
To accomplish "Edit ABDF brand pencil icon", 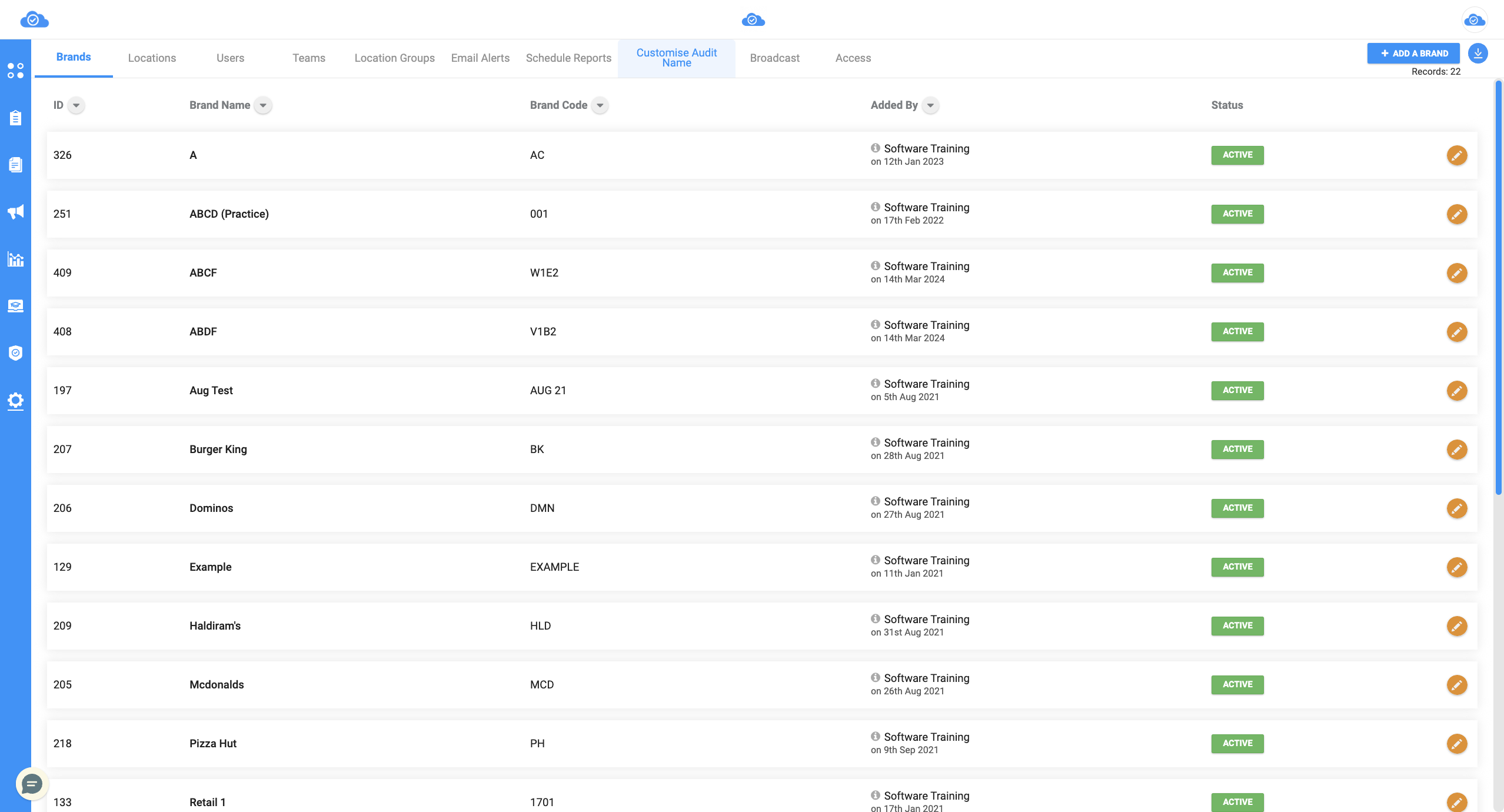I will coord(1457,332).
